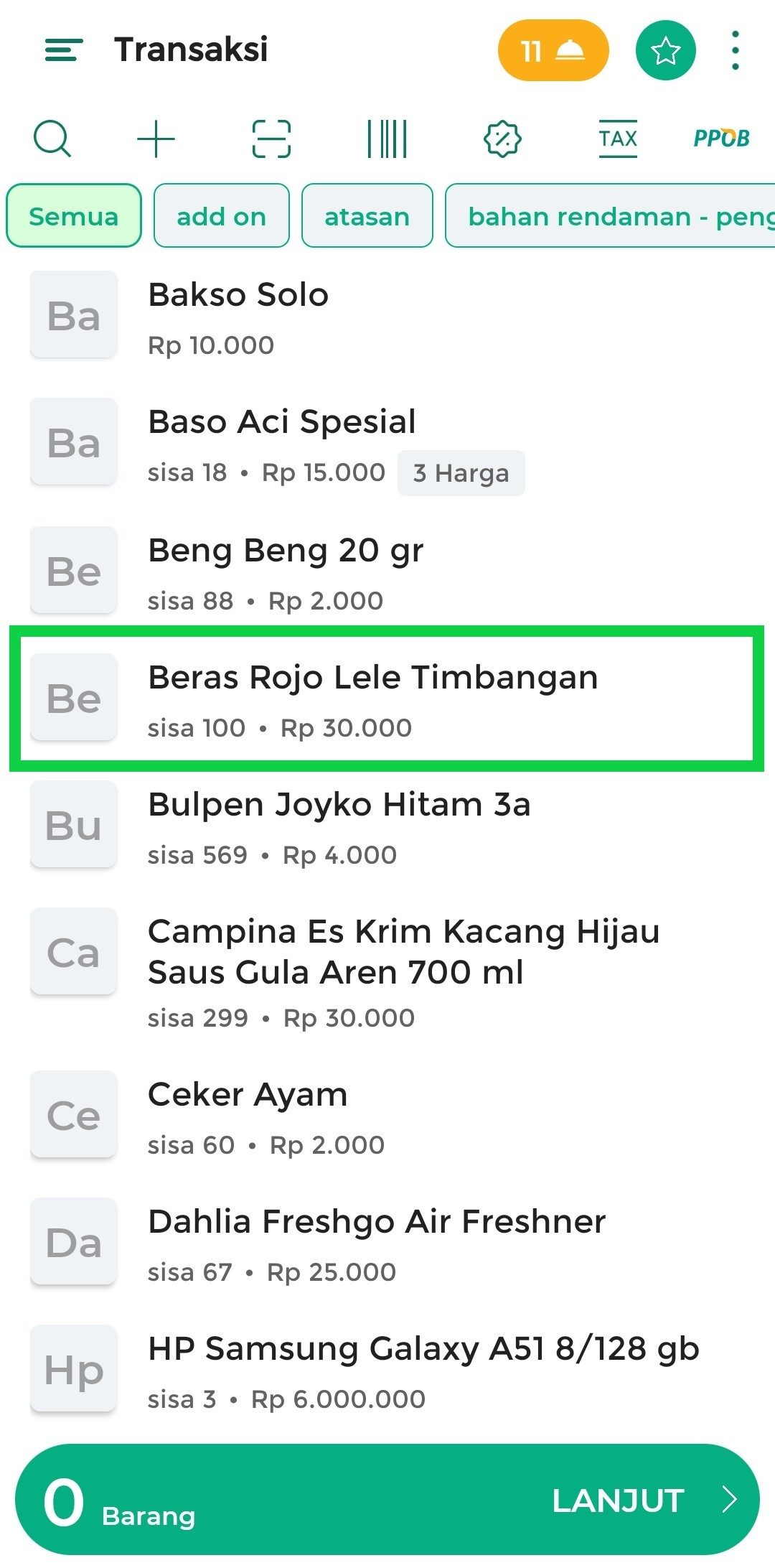Screen dimensions: 775x1568
Task: Tap the 3 Harga price options tag
Action: (x=461, y=473)
